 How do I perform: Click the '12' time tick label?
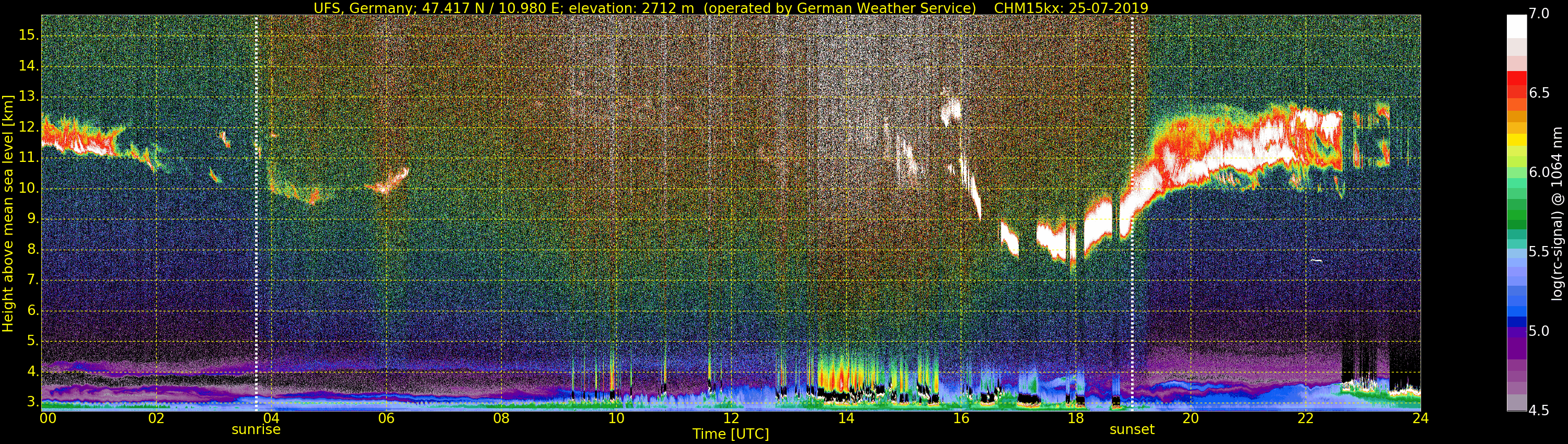coord(731,418)
